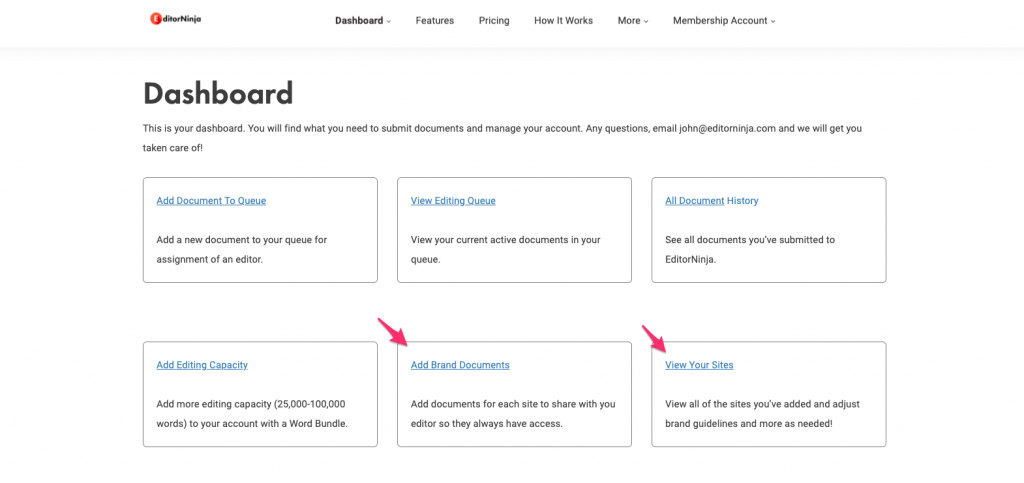The image size is (1024, 483).
Task: Open the Pricing page
Action: click(x=494, y=21)
